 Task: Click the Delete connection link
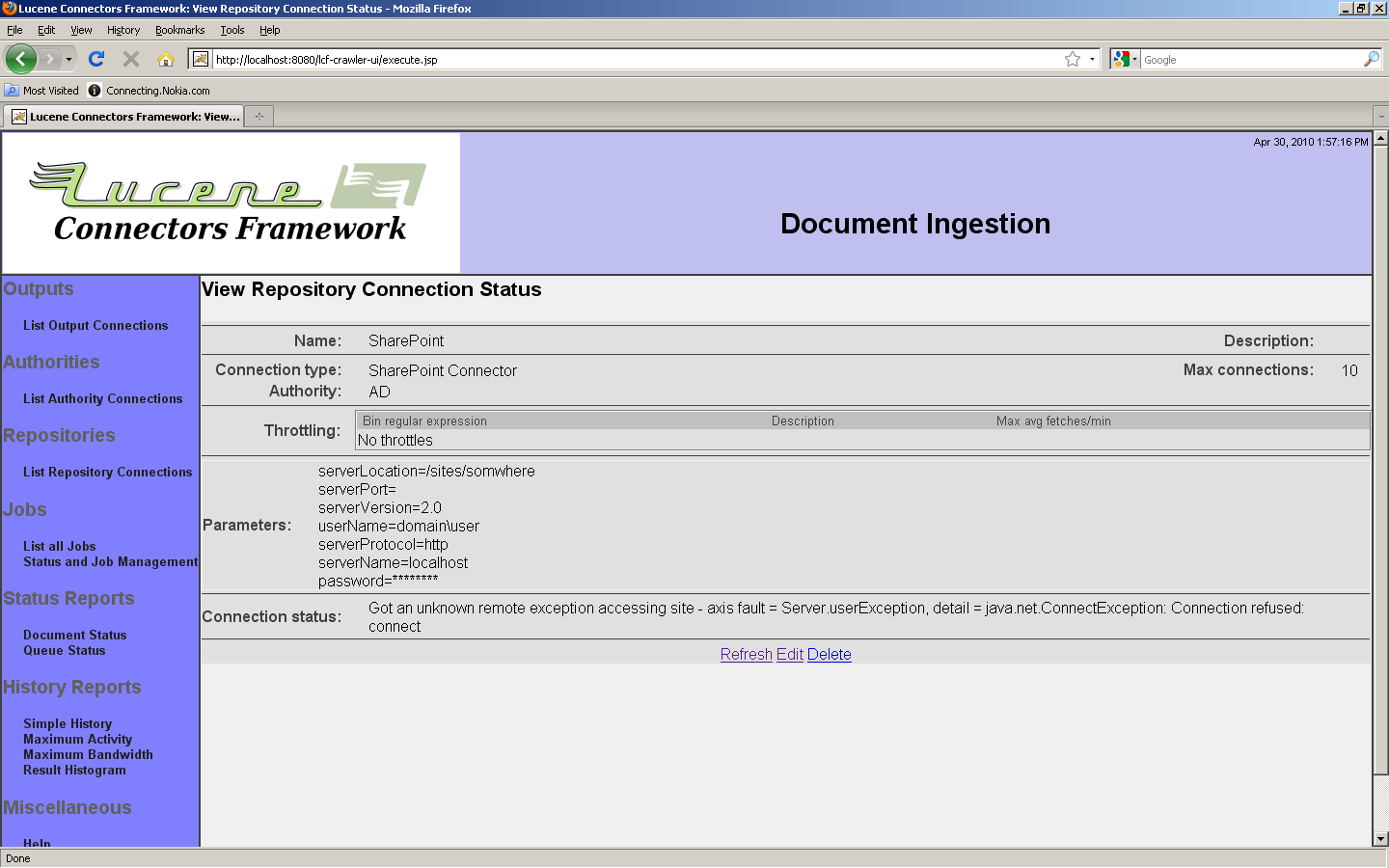tap(829, 654)
